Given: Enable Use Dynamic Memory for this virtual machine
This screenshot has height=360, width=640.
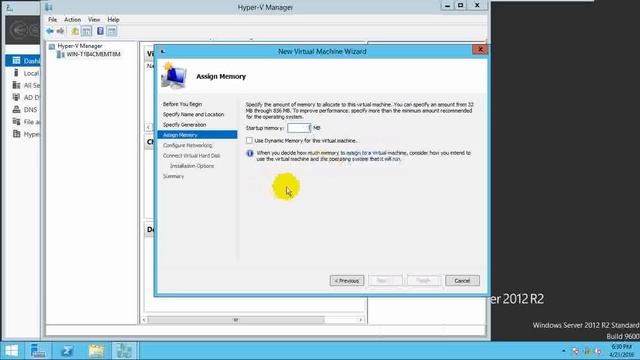Looking at the screenshot, I should tap(249, 140).
